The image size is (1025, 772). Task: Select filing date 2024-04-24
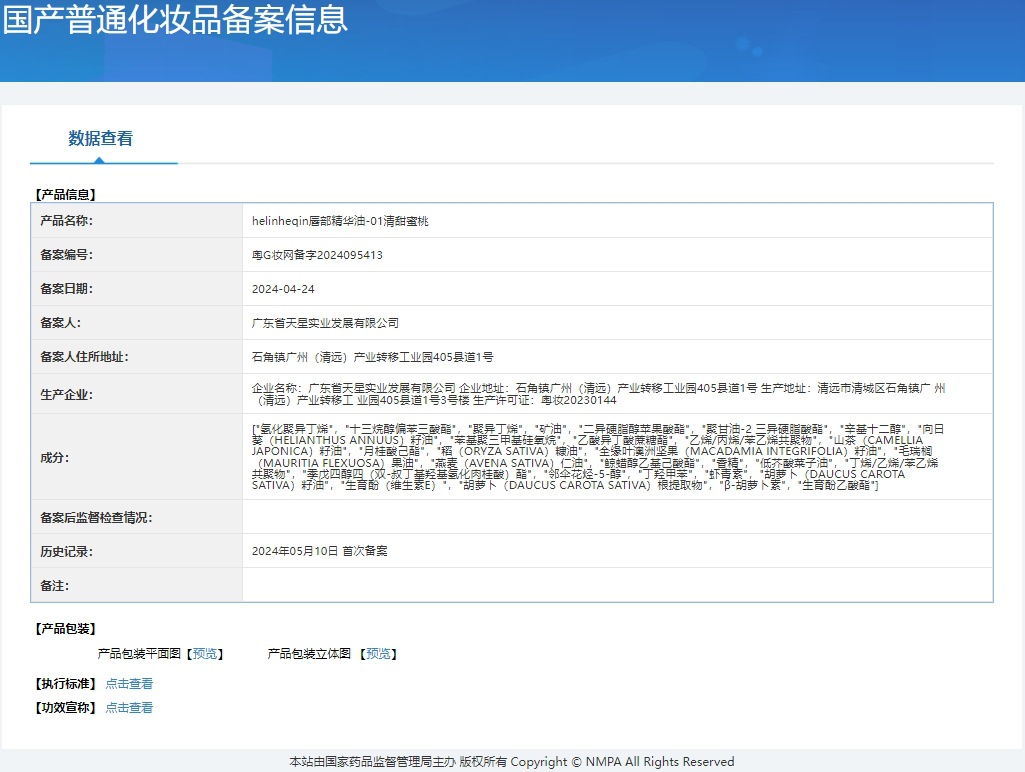283,289
